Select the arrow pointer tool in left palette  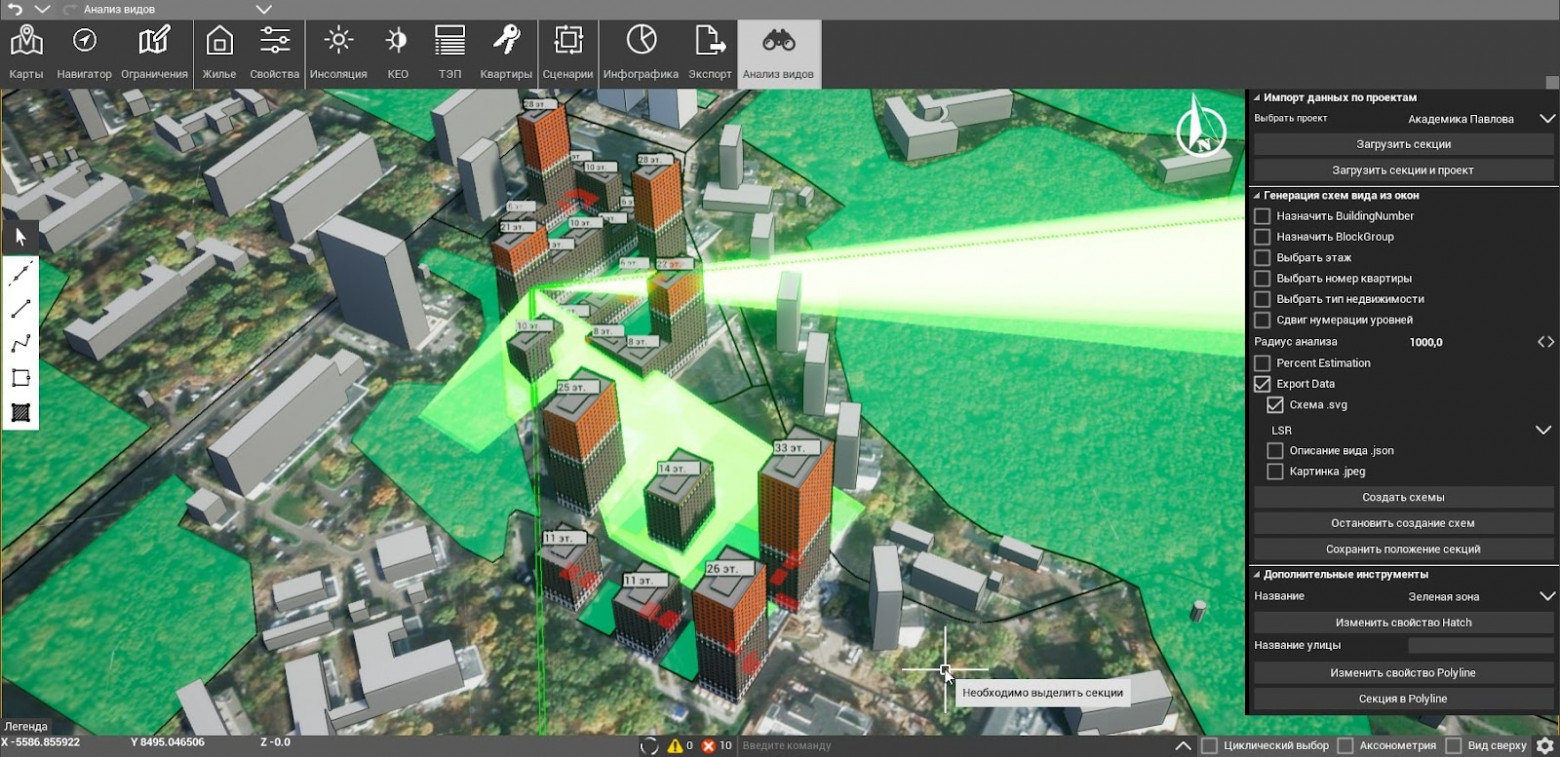pyautogui.click(x=21, y=237)
